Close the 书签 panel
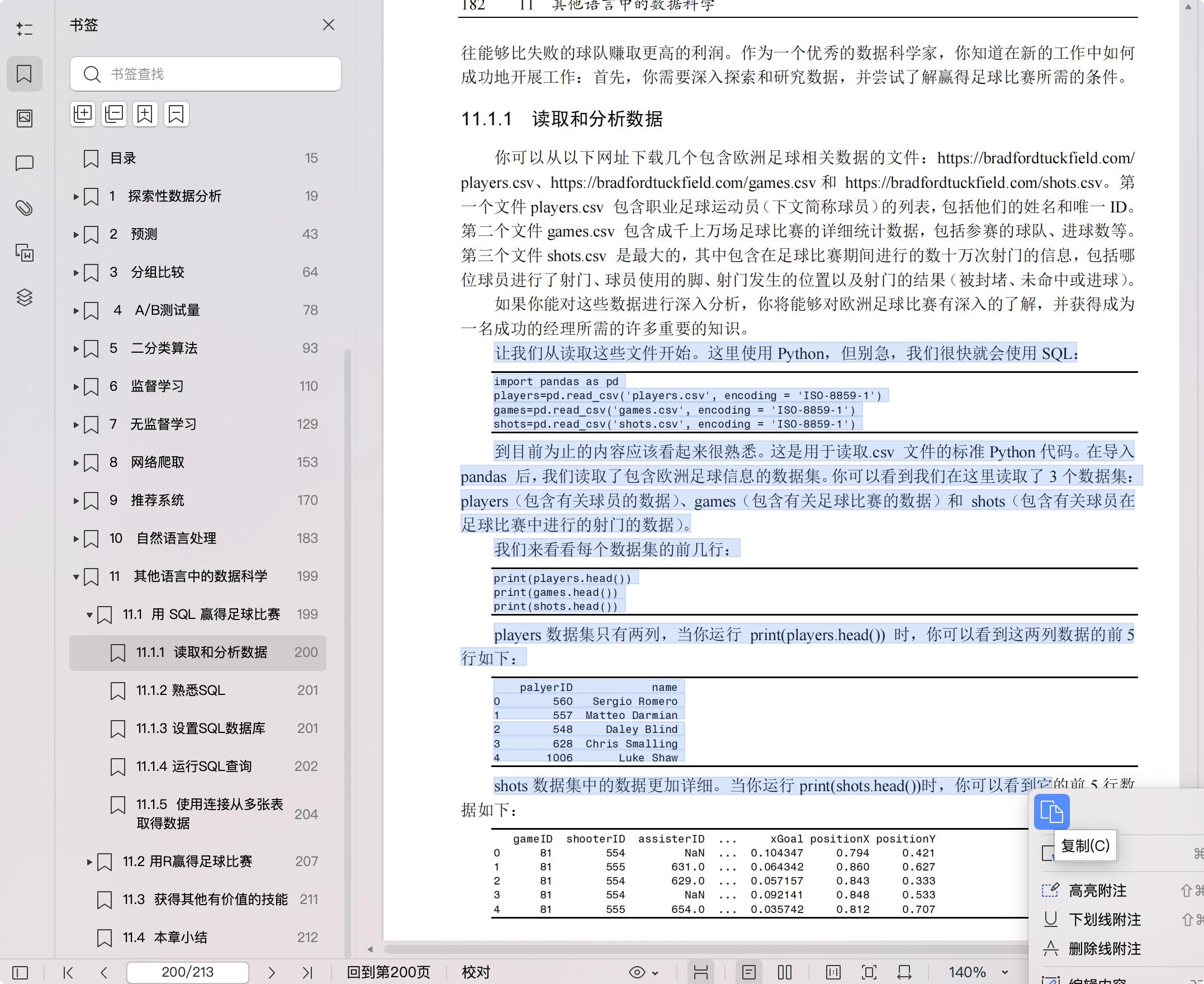 pos(329,25)
